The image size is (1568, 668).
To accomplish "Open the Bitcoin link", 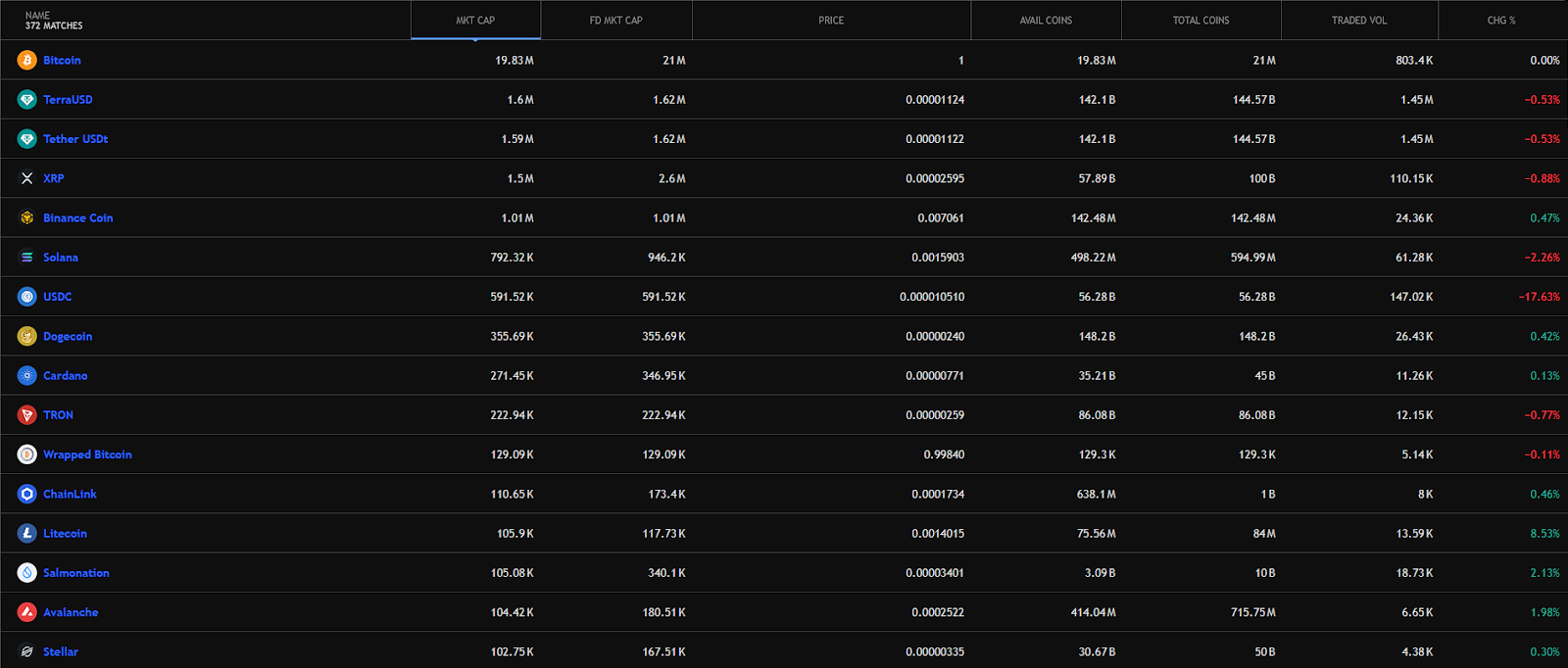I will (62, 61).
